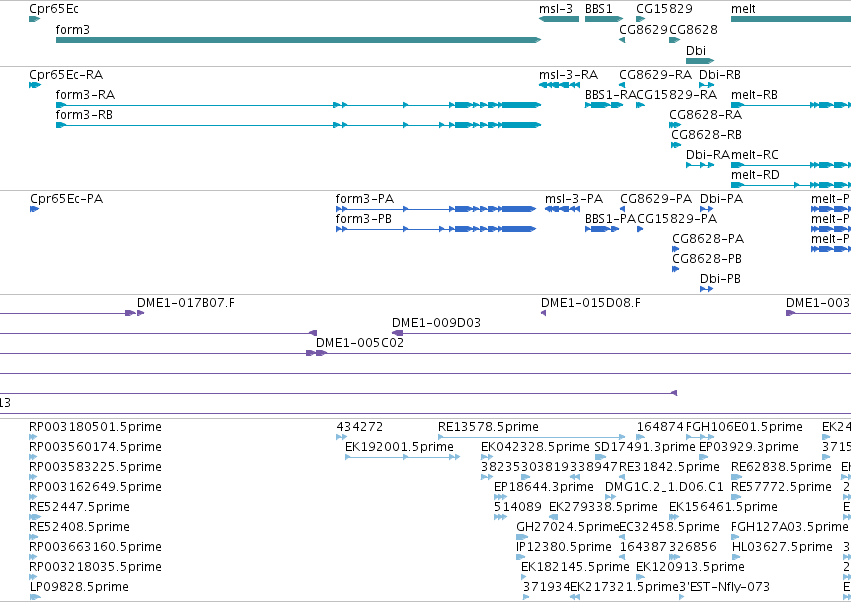The image size is (851, 602).
Task: Click the RE62838.5prime EST label
Action: (x=781, y=467)
